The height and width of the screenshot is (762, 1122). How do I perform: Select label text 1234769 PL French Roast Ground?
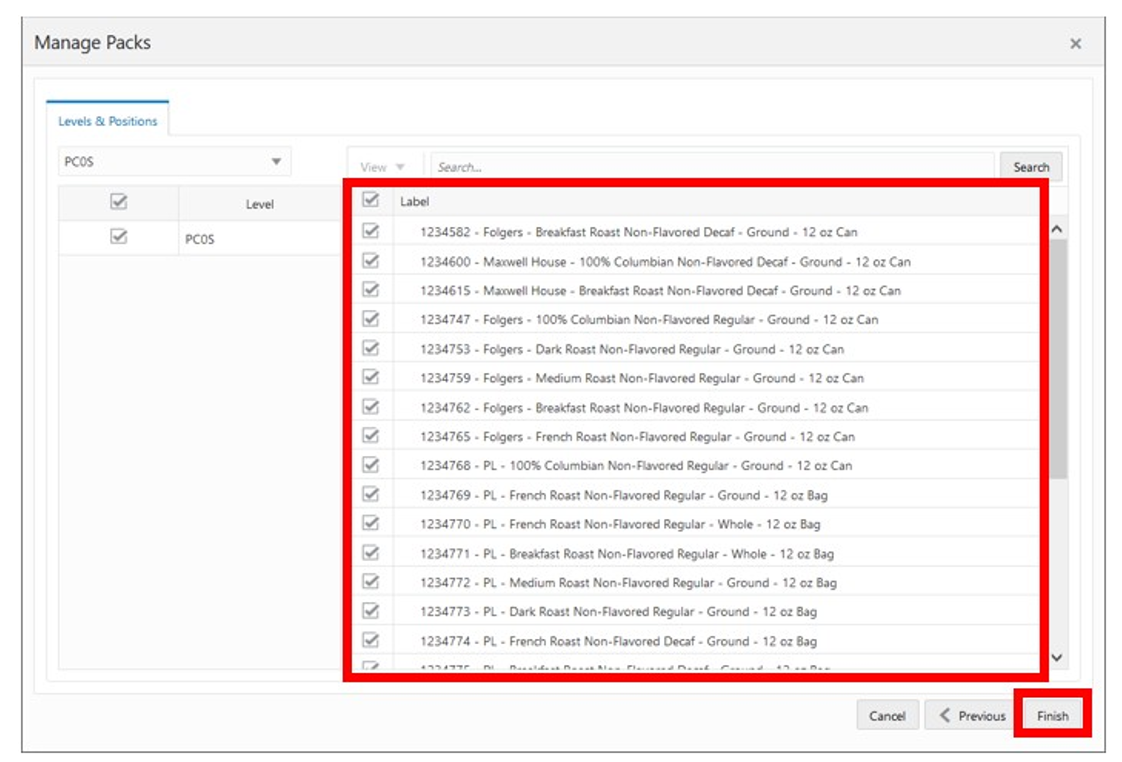click(x=624, y=495)
